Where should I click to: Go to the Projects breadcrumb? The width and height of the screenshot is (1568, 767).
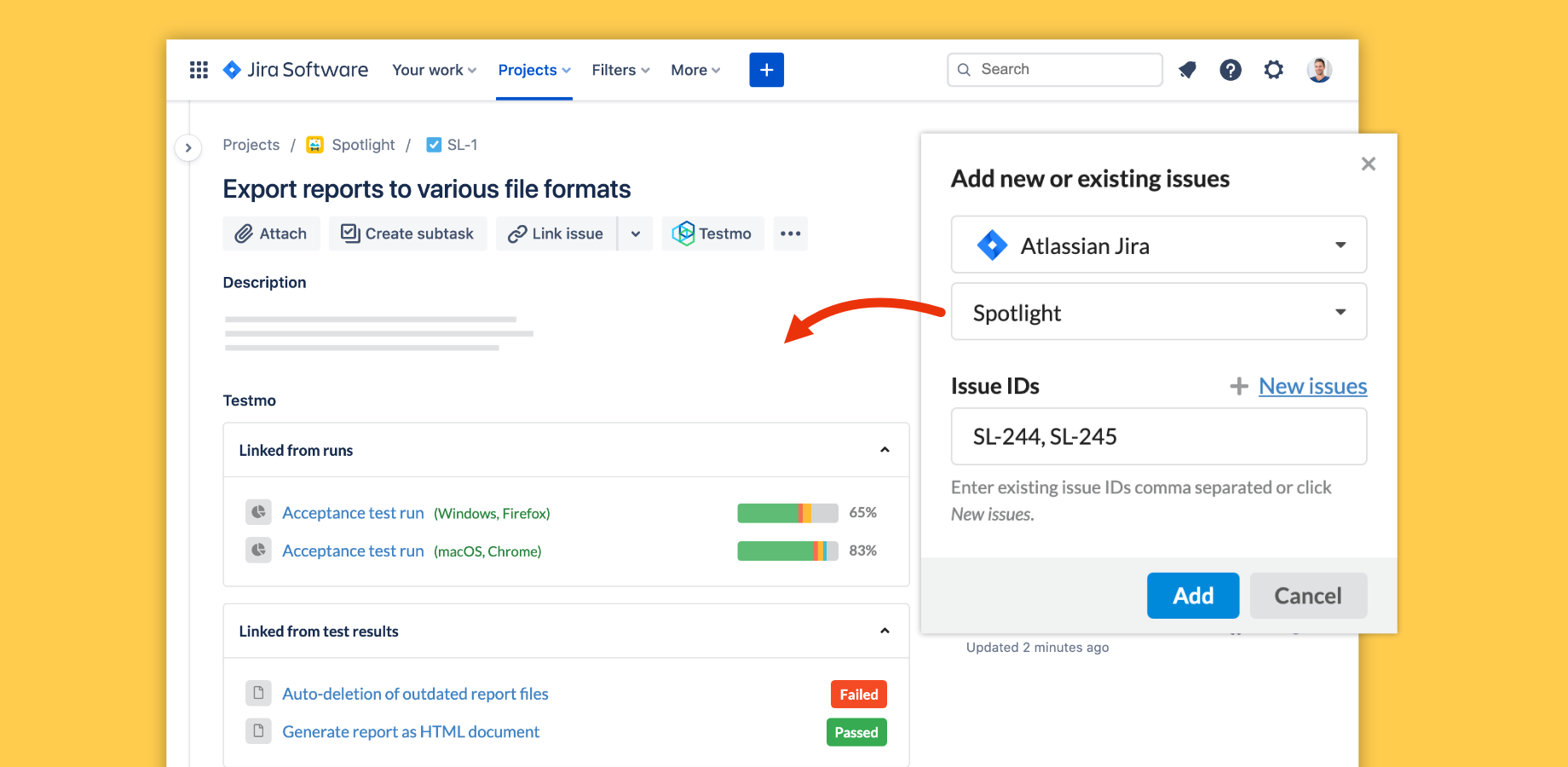point(251,145)
